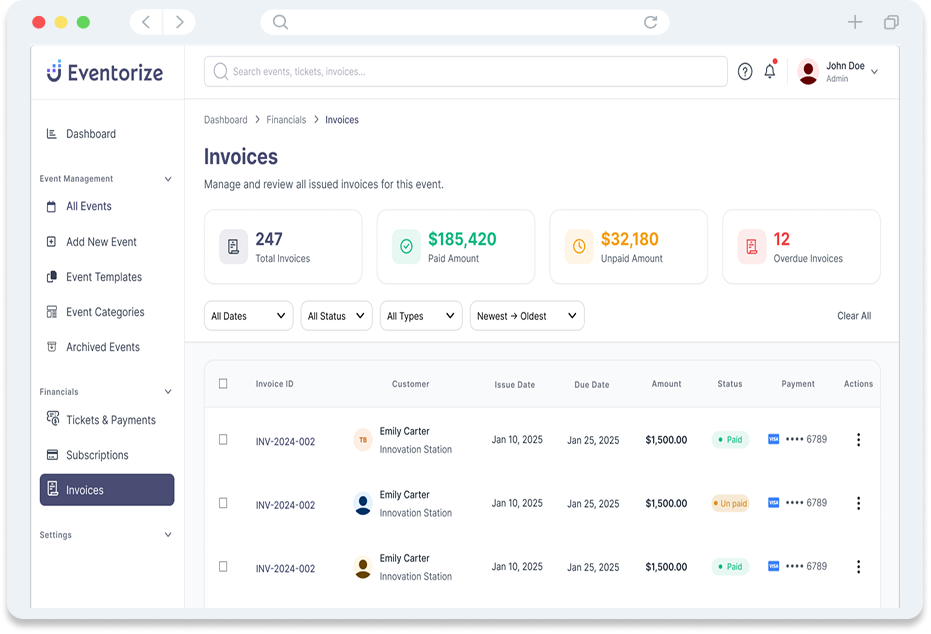
Task: Click the Total Invoices card icon
Action: (x=233, y=247)
